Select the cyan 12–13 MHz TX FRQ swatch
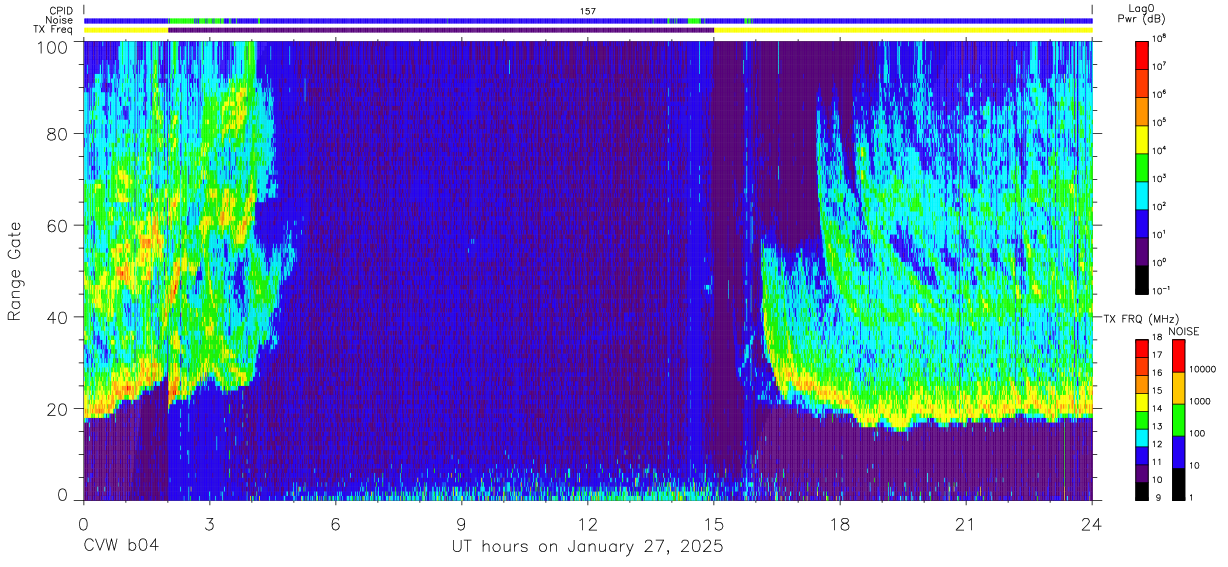 tap(1143, 437)
